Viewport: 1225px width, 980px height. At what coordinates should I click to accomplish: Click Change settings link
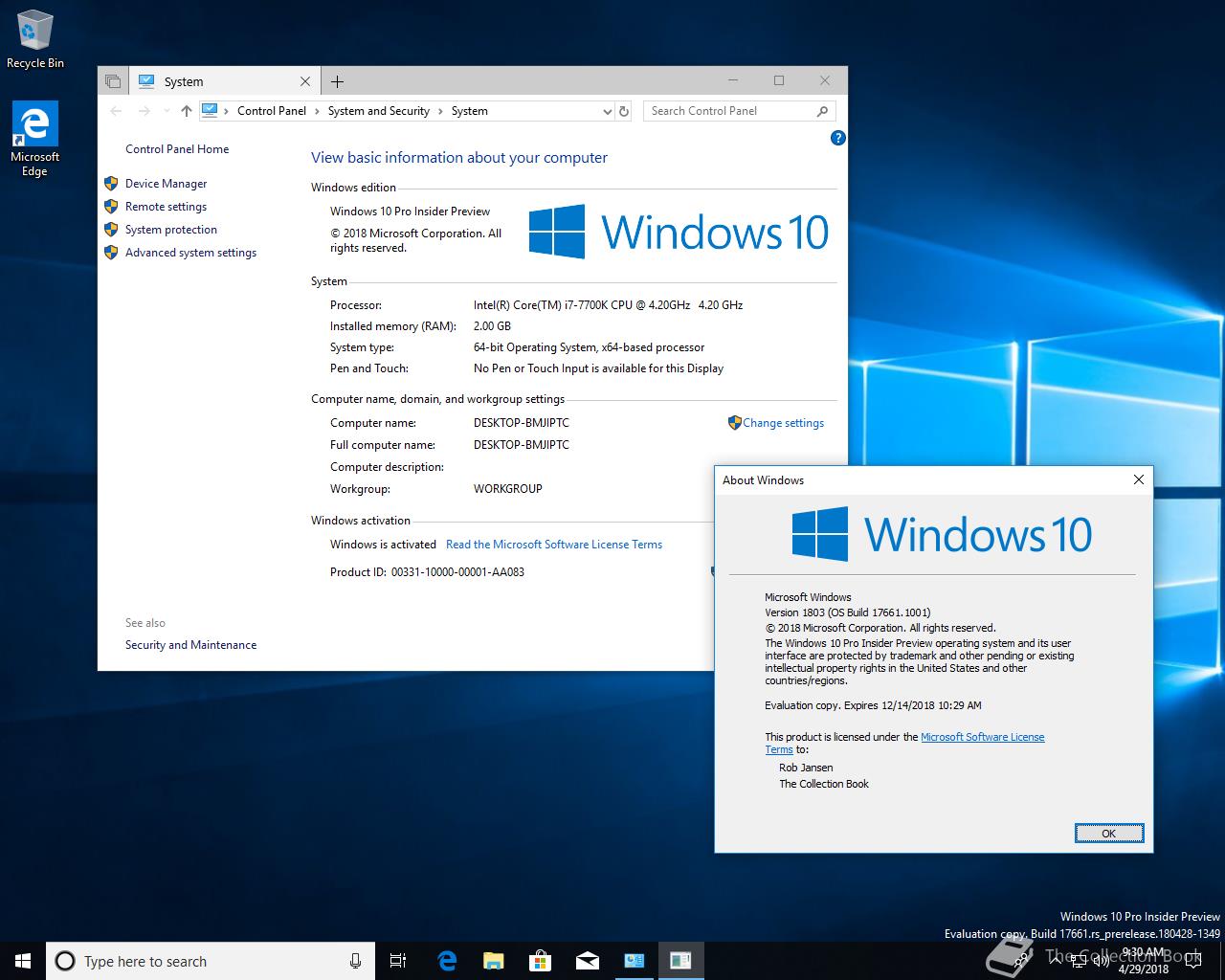coord(783,422)
